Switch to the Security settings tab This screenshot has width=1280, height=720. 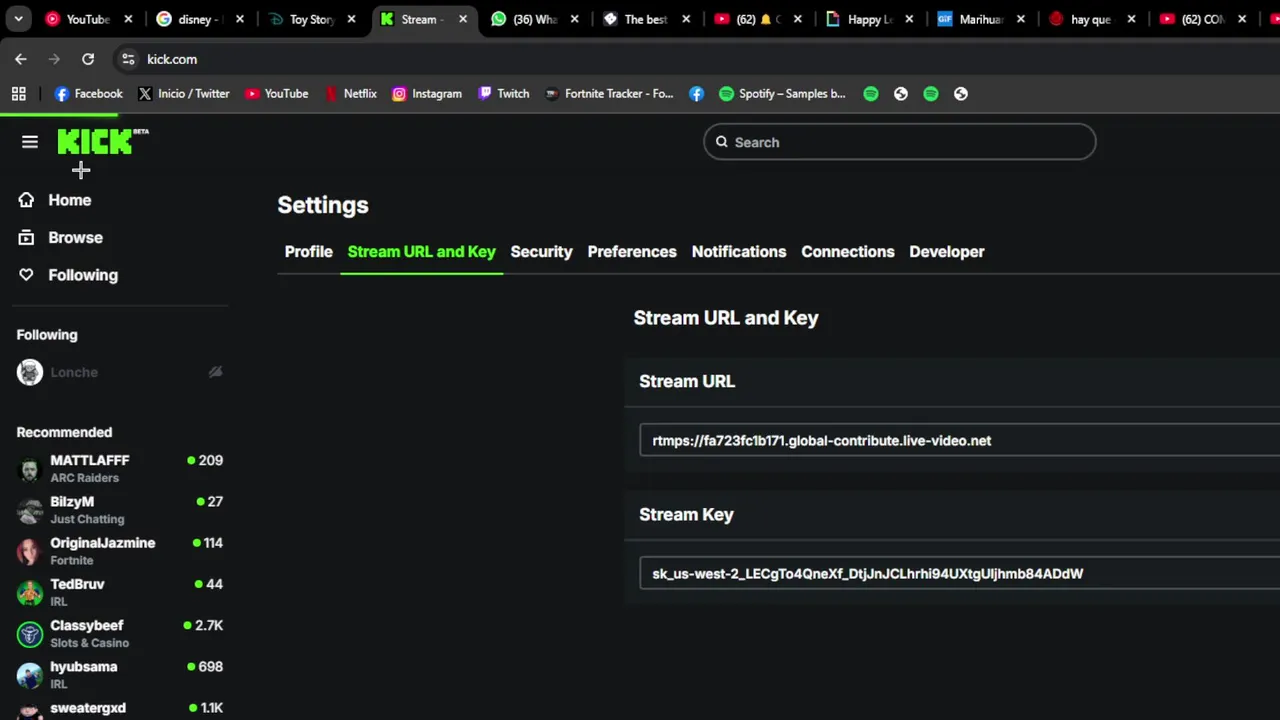[541, 252]
